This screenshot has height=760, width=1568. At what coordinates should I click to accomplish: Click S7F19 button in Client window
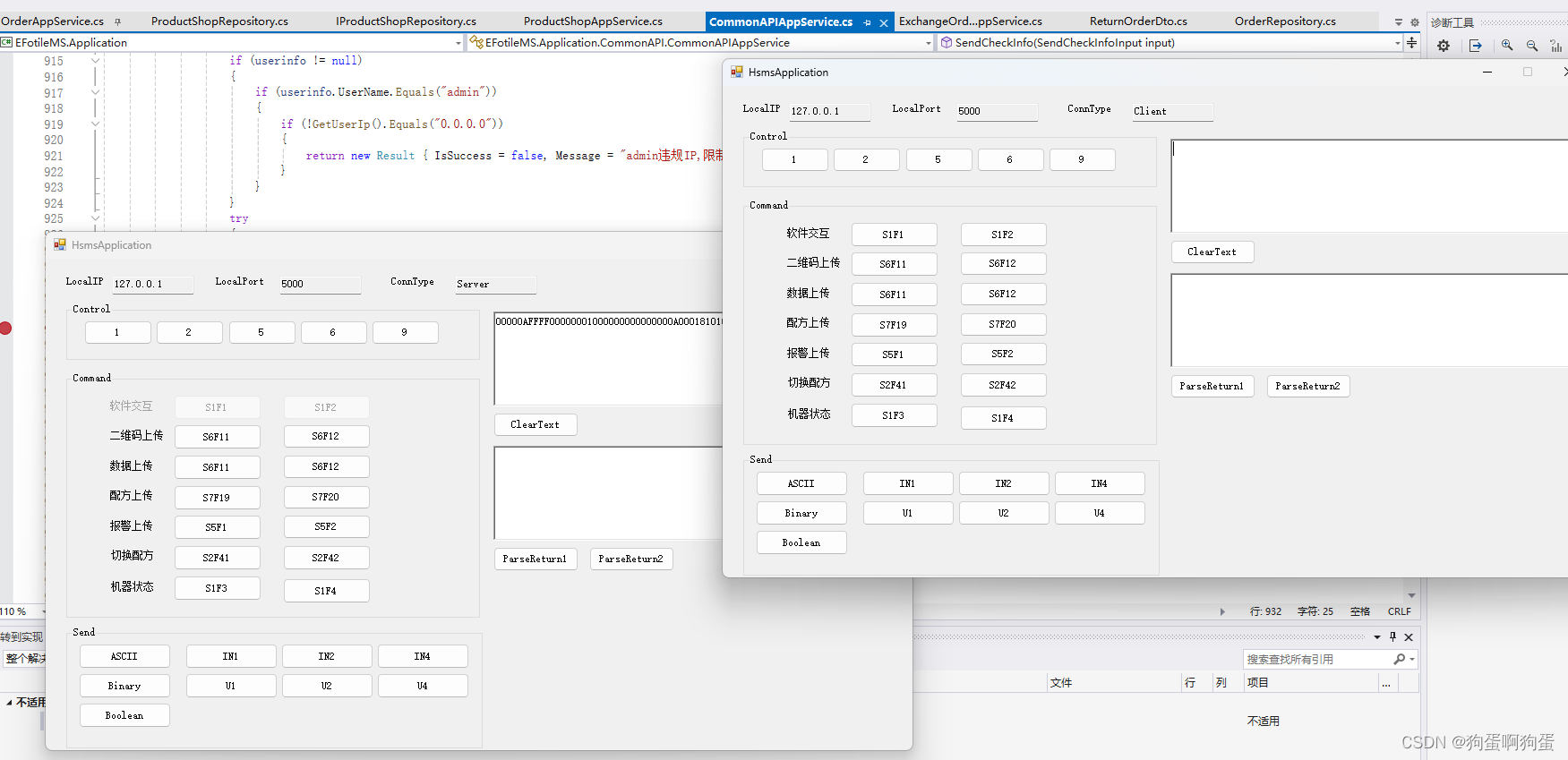click(894, 325)
